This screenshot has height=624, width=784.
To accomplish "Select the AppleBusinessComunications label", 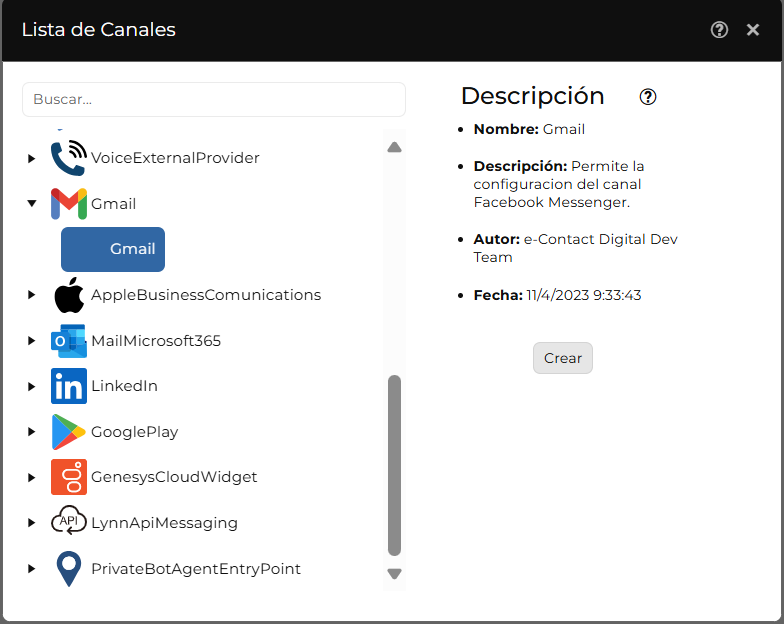I will tap(206, 295).
